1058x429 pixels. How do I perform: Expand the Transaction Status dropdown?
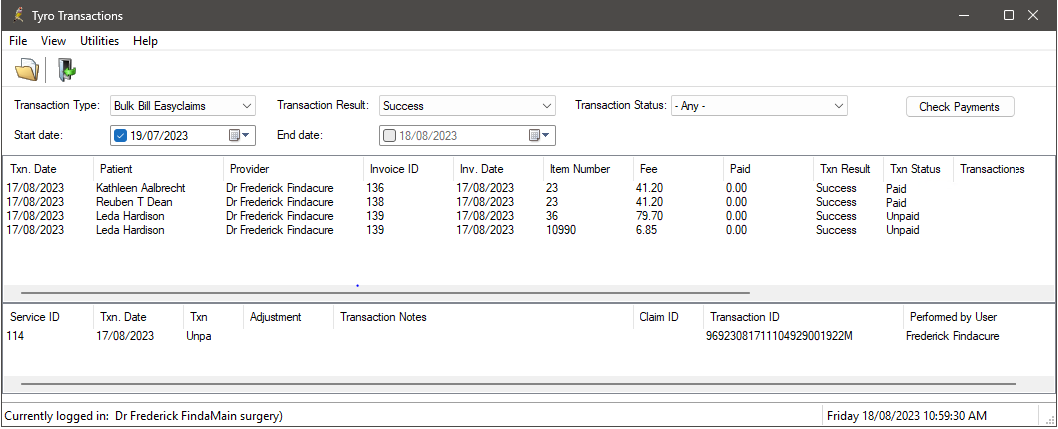pyautogui.click(x=839, y=106)
